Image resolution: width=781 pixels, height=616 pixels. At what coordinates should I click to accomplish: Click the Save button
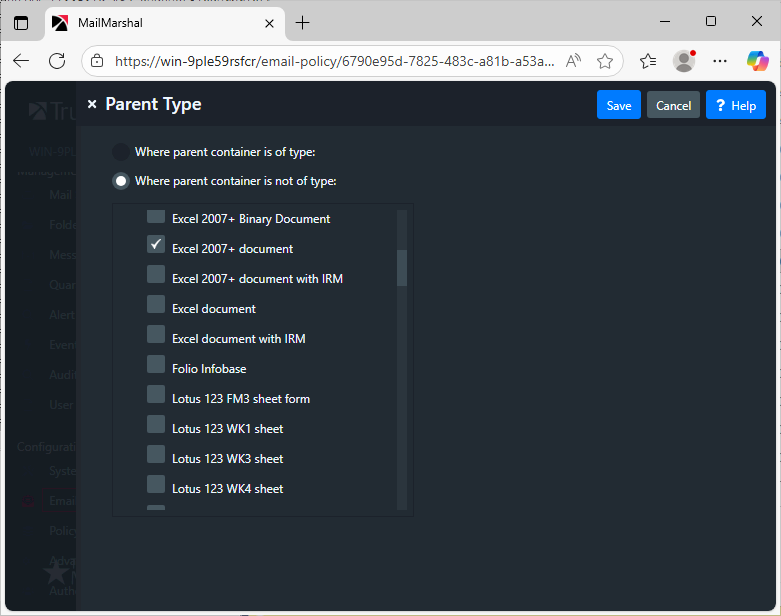point(619,105)
